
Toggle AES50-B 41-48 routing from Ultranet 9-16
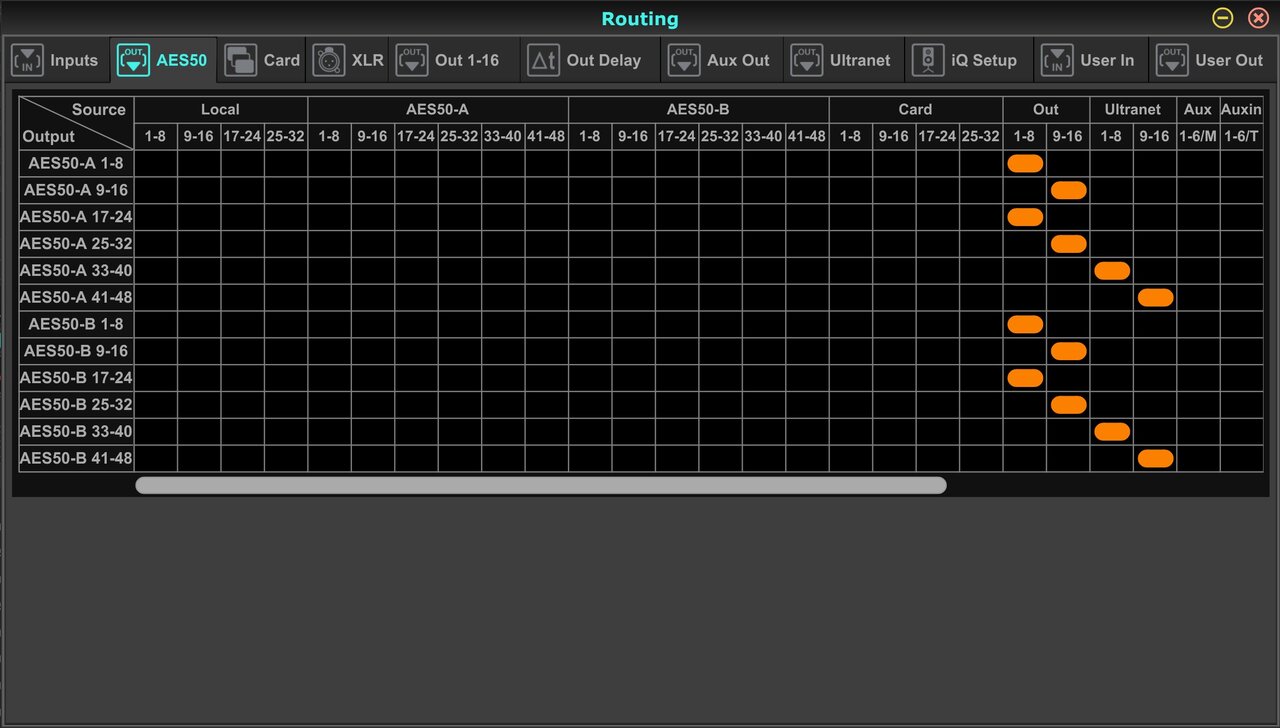click(1155, 458)
